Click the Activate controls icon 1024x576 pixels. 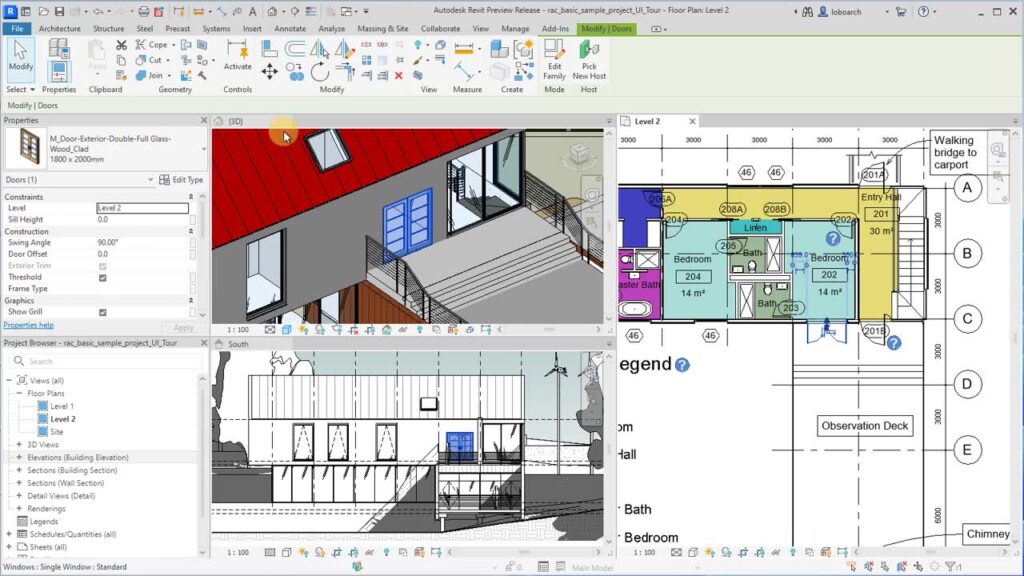point(237,52)
